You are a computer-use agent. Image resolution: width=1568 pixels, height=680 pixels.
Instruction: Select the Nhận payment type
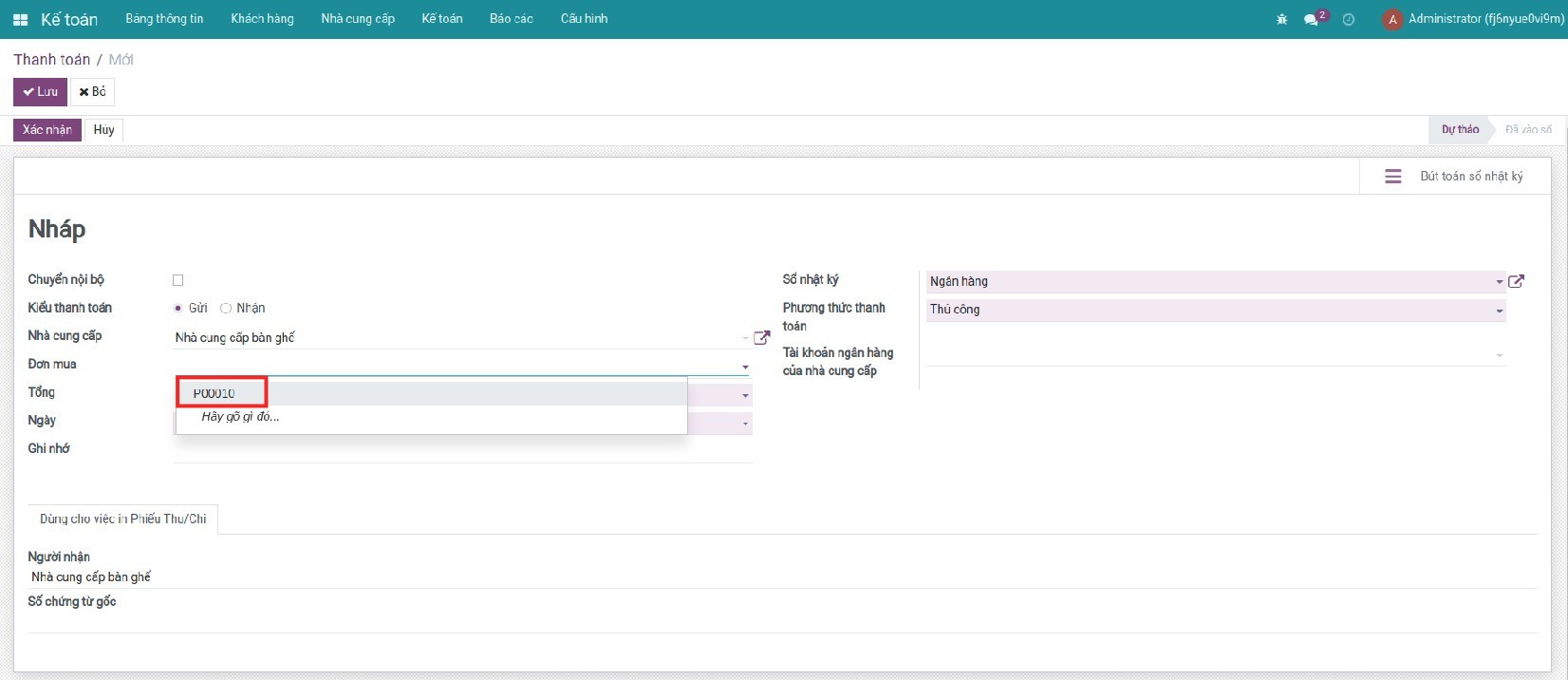click(226, 308)
